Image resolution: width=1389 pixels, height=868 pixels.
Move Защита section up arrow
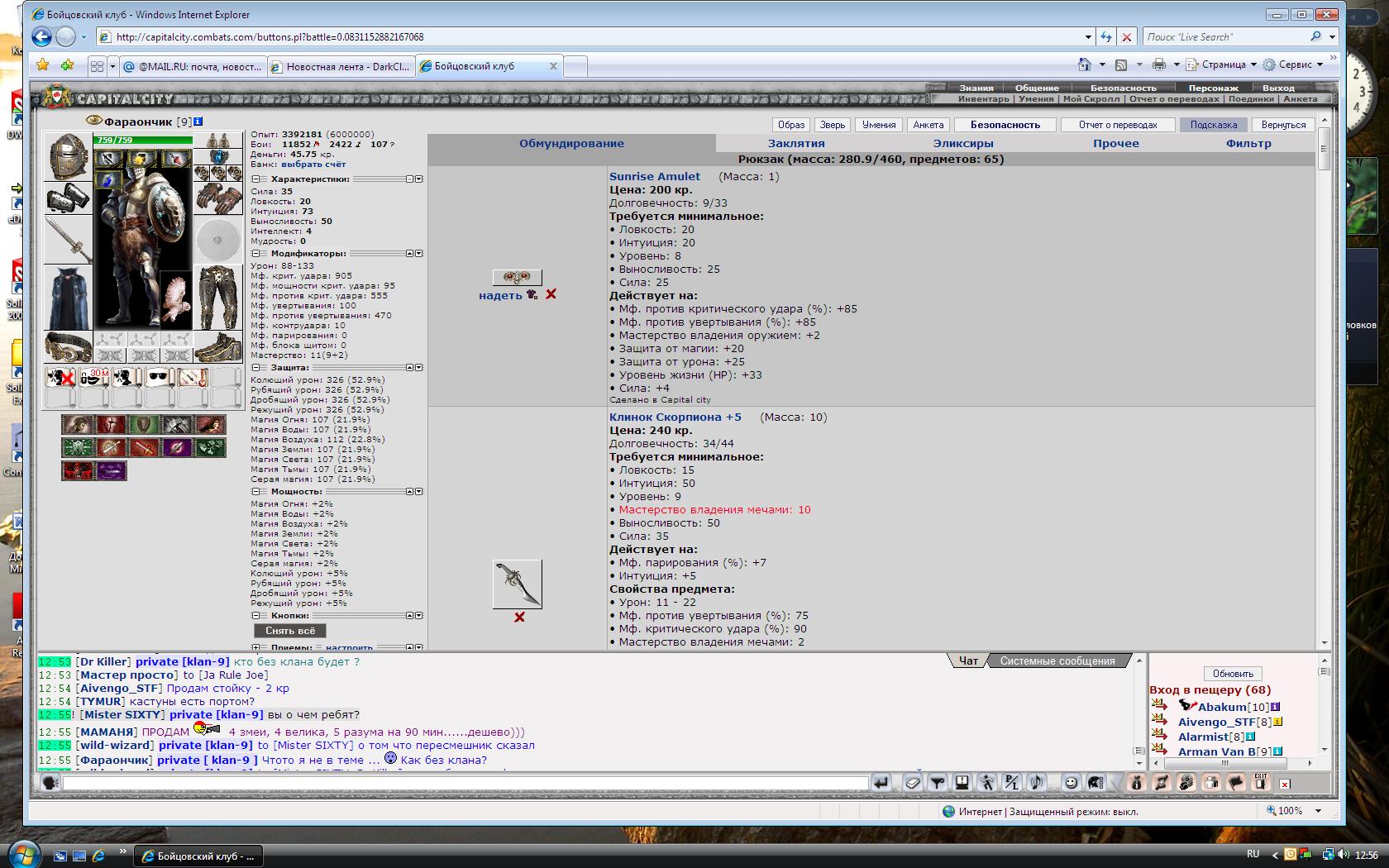point(409,368)
